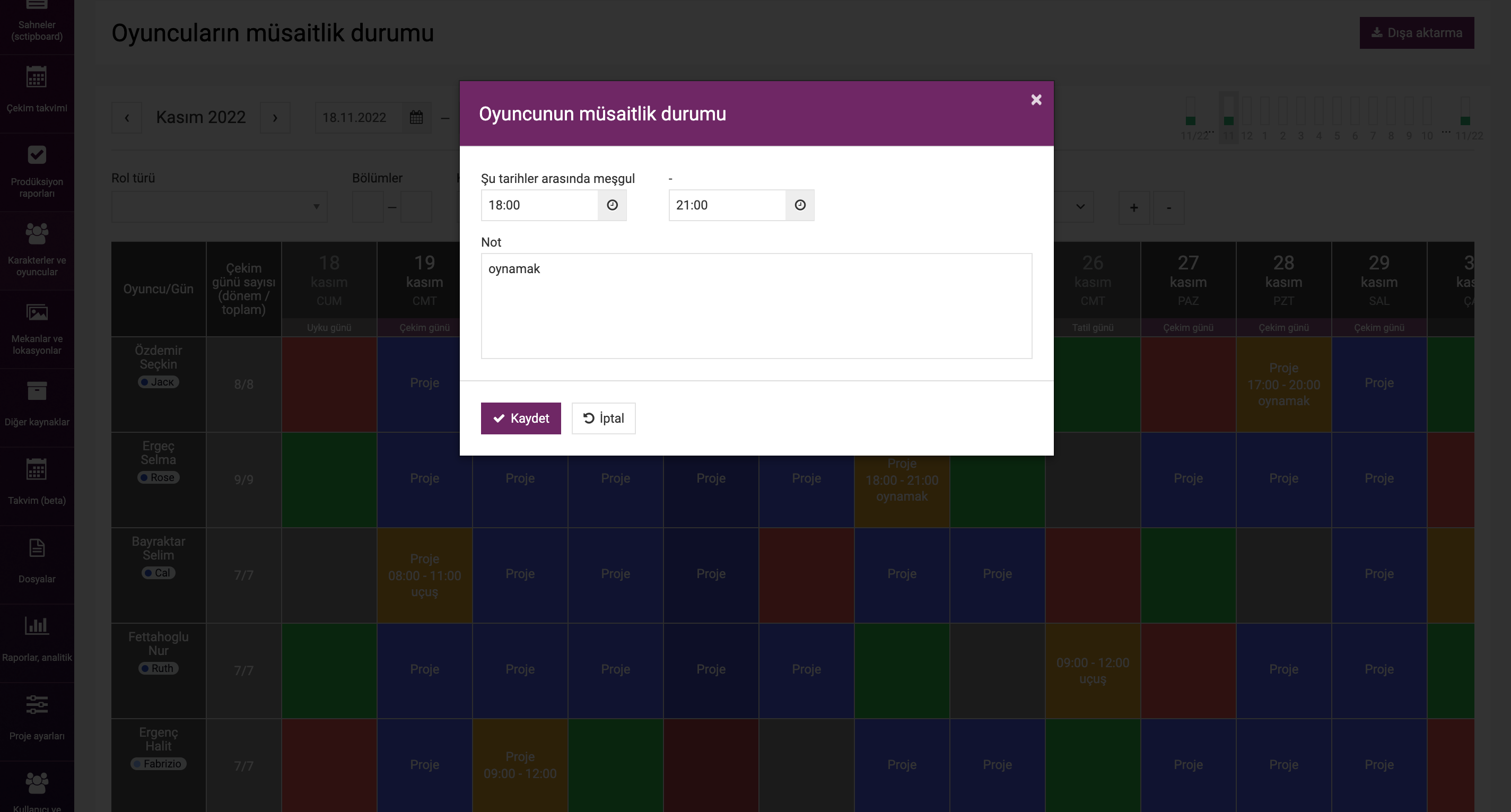Click the clock icon of the 21:00 field
The width and height of the screenshot is (1511, 812).
coord(799,205)
